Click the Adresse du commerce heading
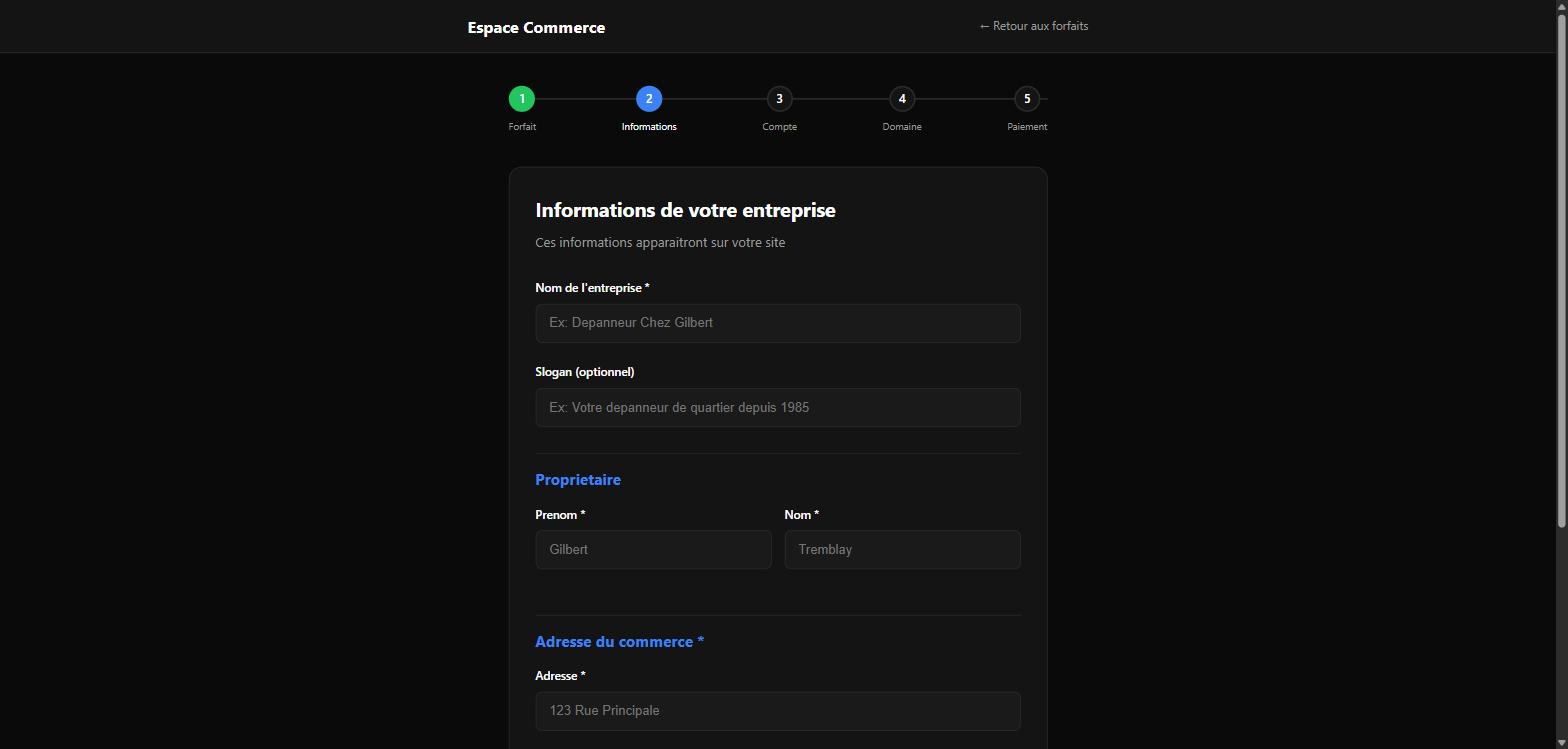1568x749 pixels. point(619,642)
